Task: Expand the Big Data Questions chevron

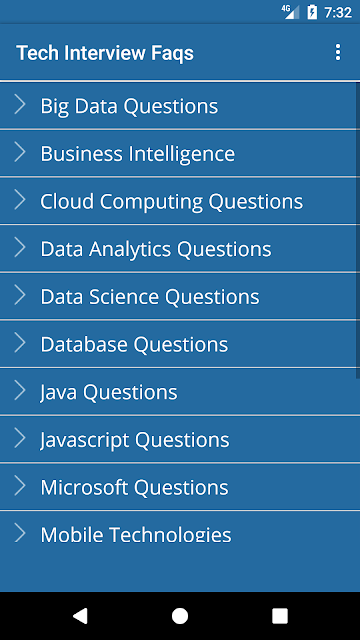Action: pyautogui.click(x=20, y=105)
